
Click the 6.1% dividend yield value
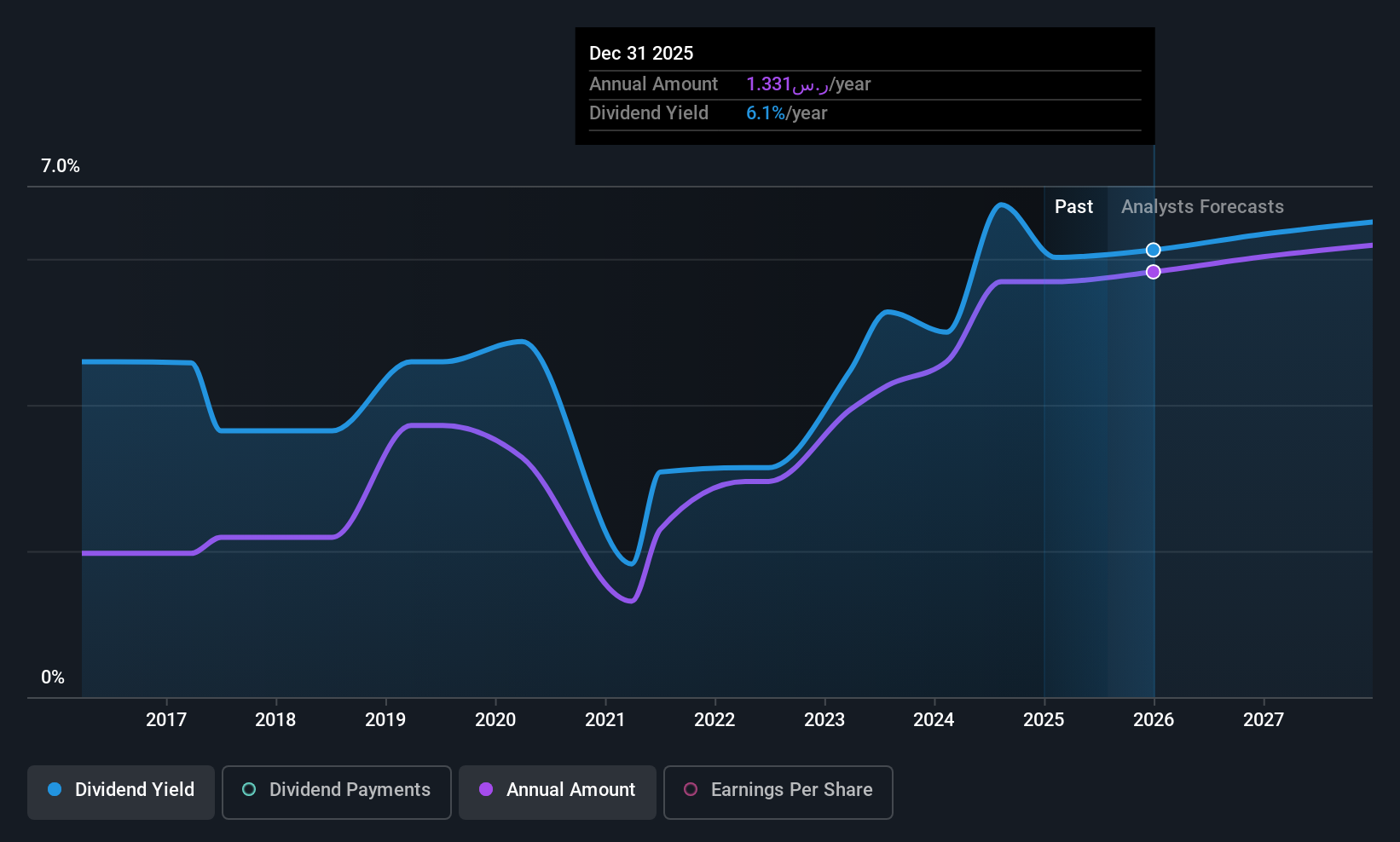point(766,113)
